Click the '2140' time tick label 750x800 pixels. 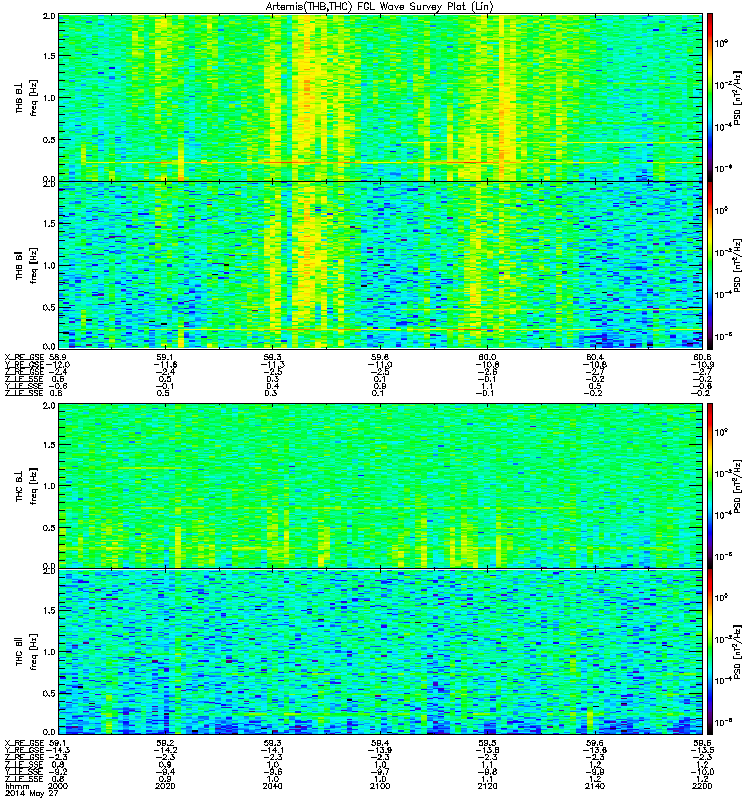[595, 786]
